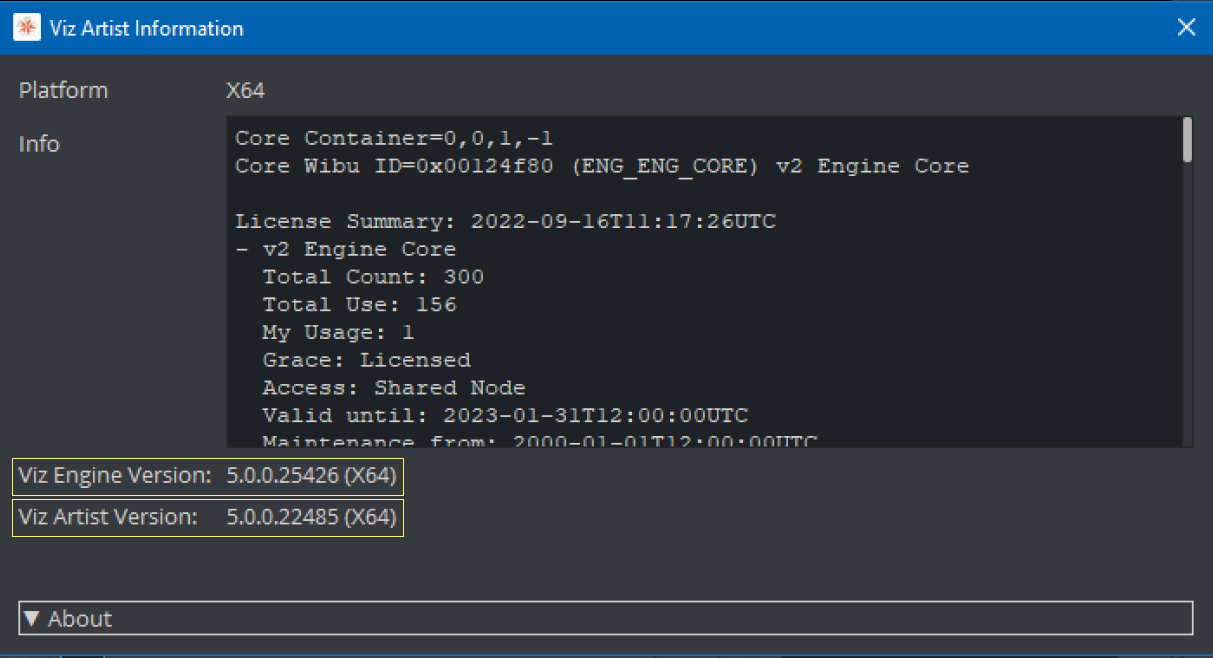Click the Grace: Licensed line
The image size is (1213, 658).
tap(366, 360)
